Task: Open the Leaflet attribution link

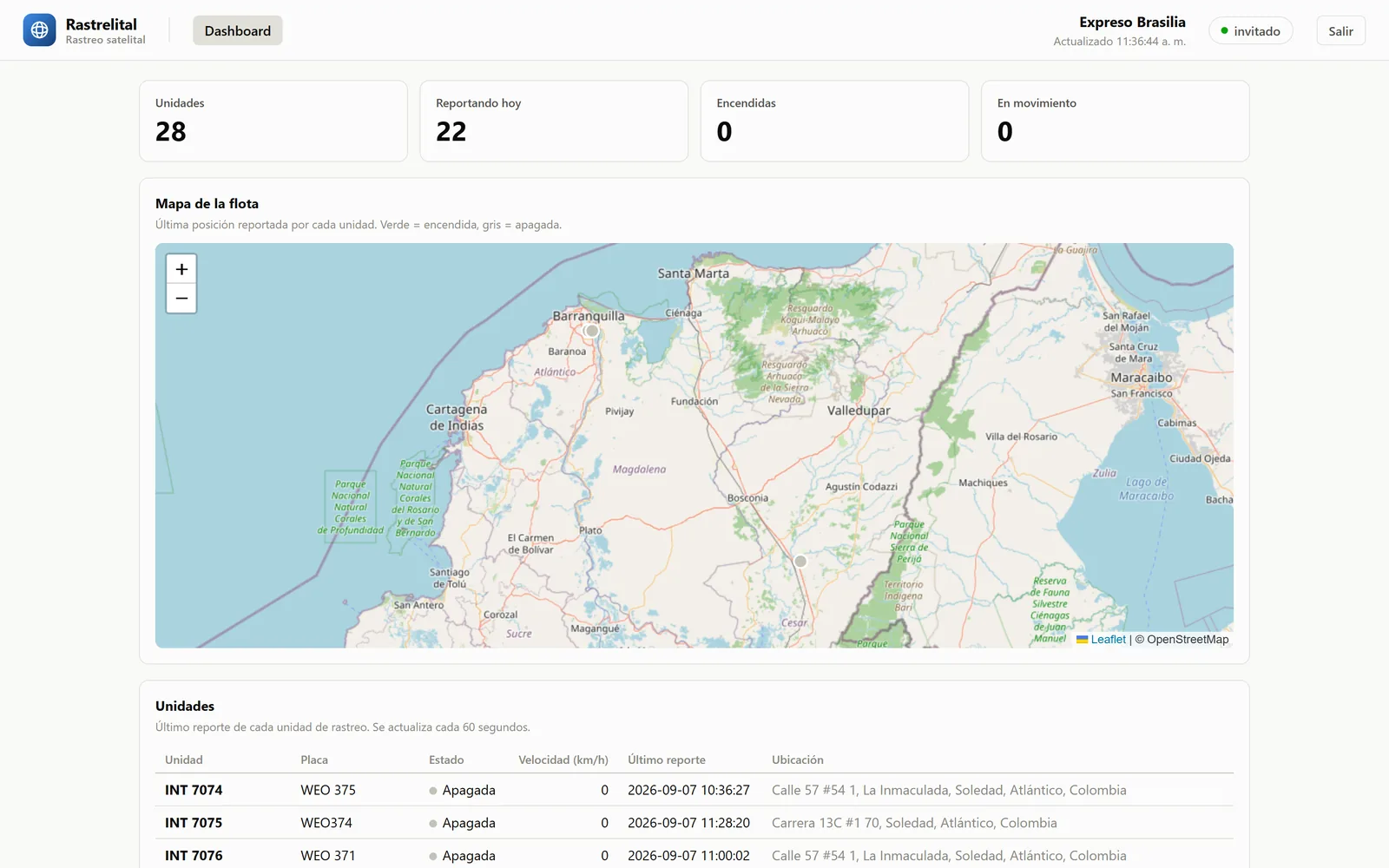Action: point(1101,639)
